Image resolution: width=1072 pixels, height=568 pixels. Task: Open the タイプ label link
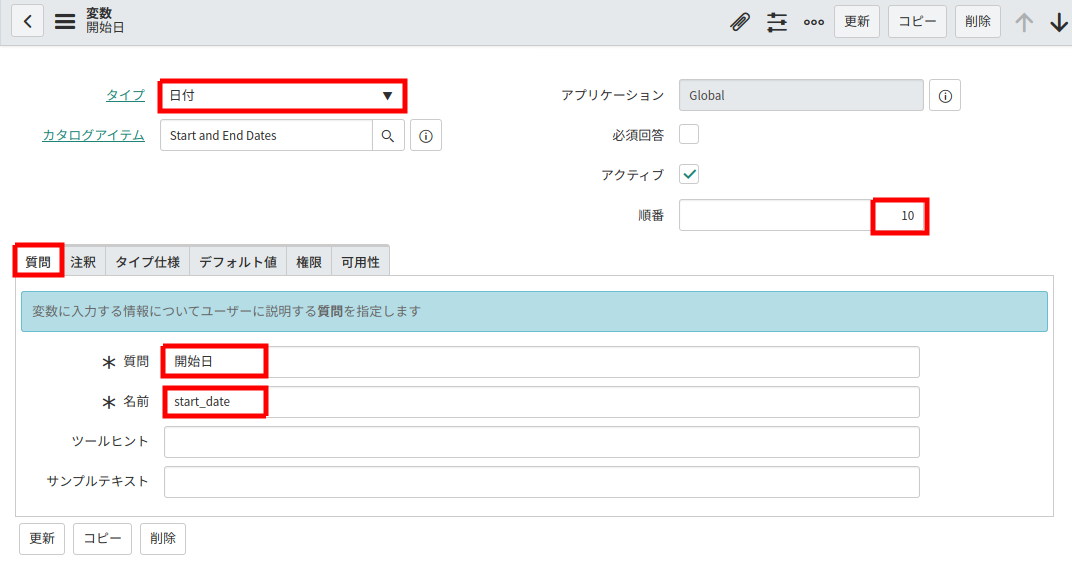125,95
